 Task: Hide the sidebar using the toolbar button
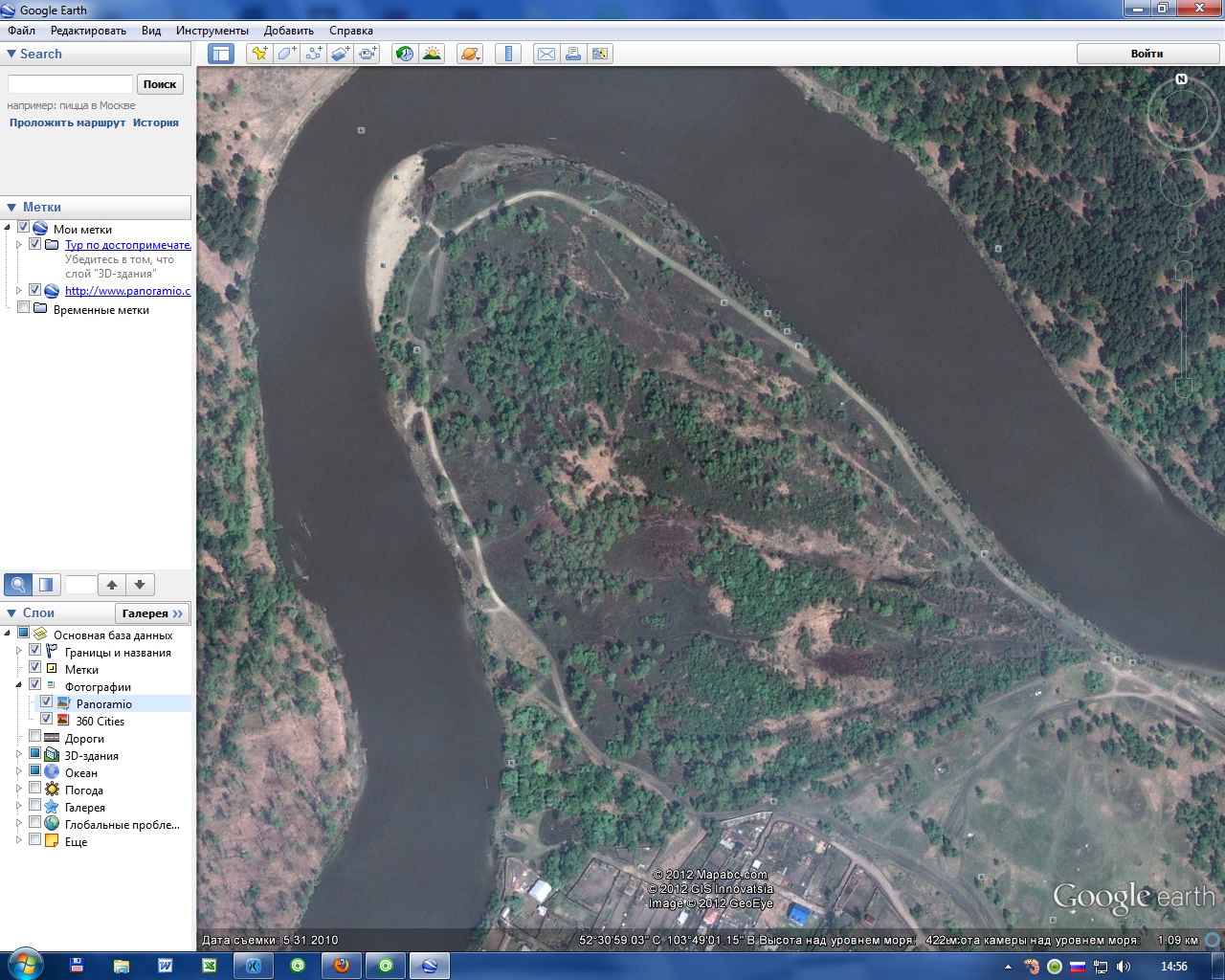(221, 54)
